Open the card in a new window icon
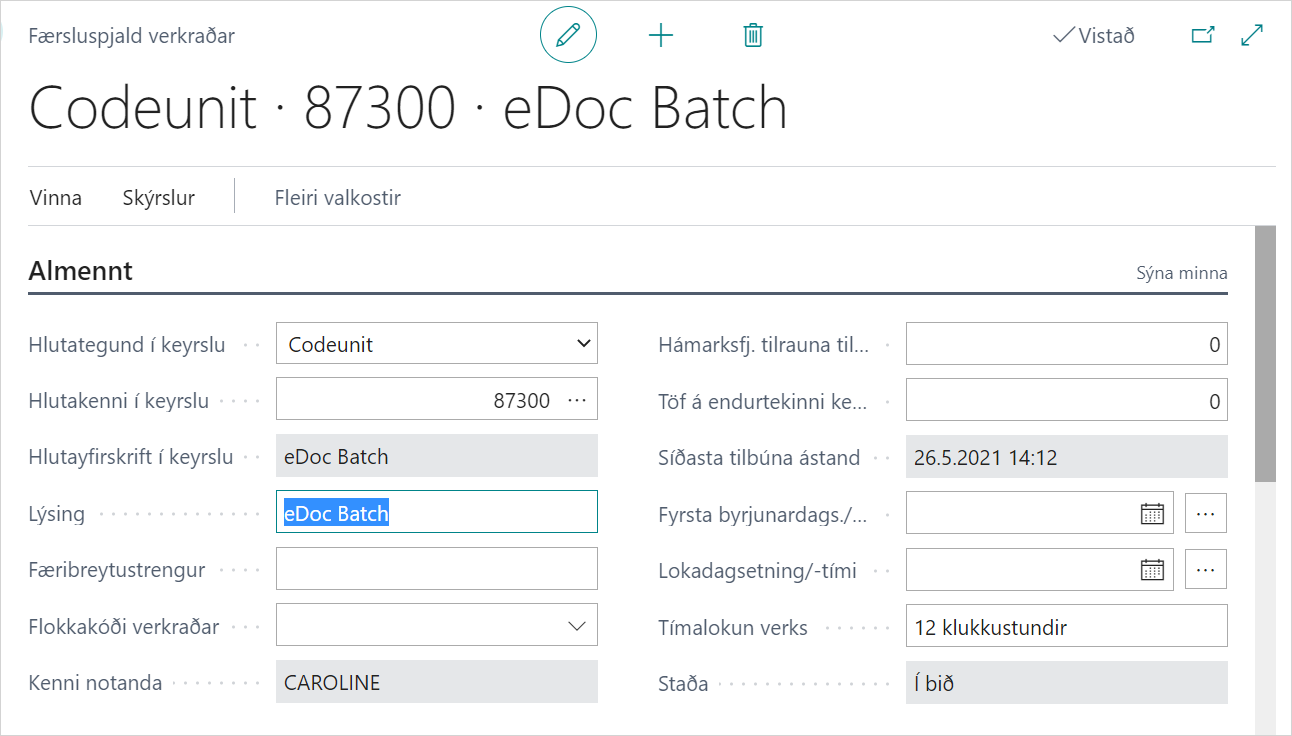Viewport: 1292px width, 736px height. coord(1203,35)
